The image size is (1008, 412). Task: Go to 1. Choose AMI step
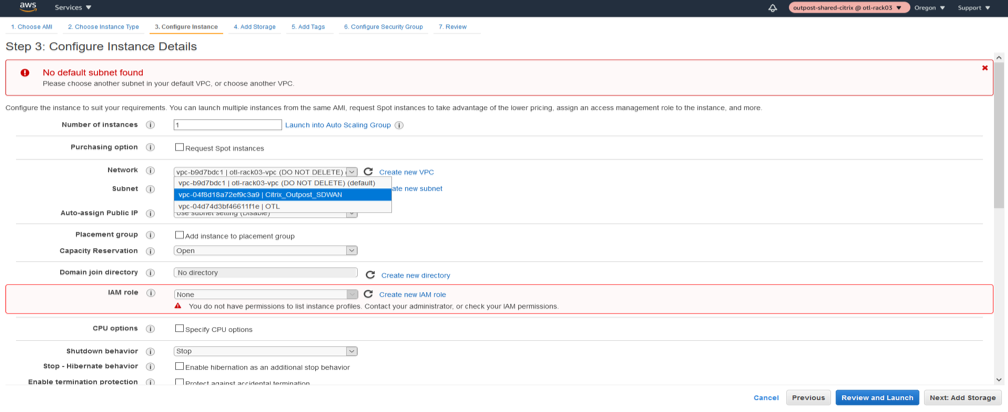pyautogui.click(x=32, y=26)
